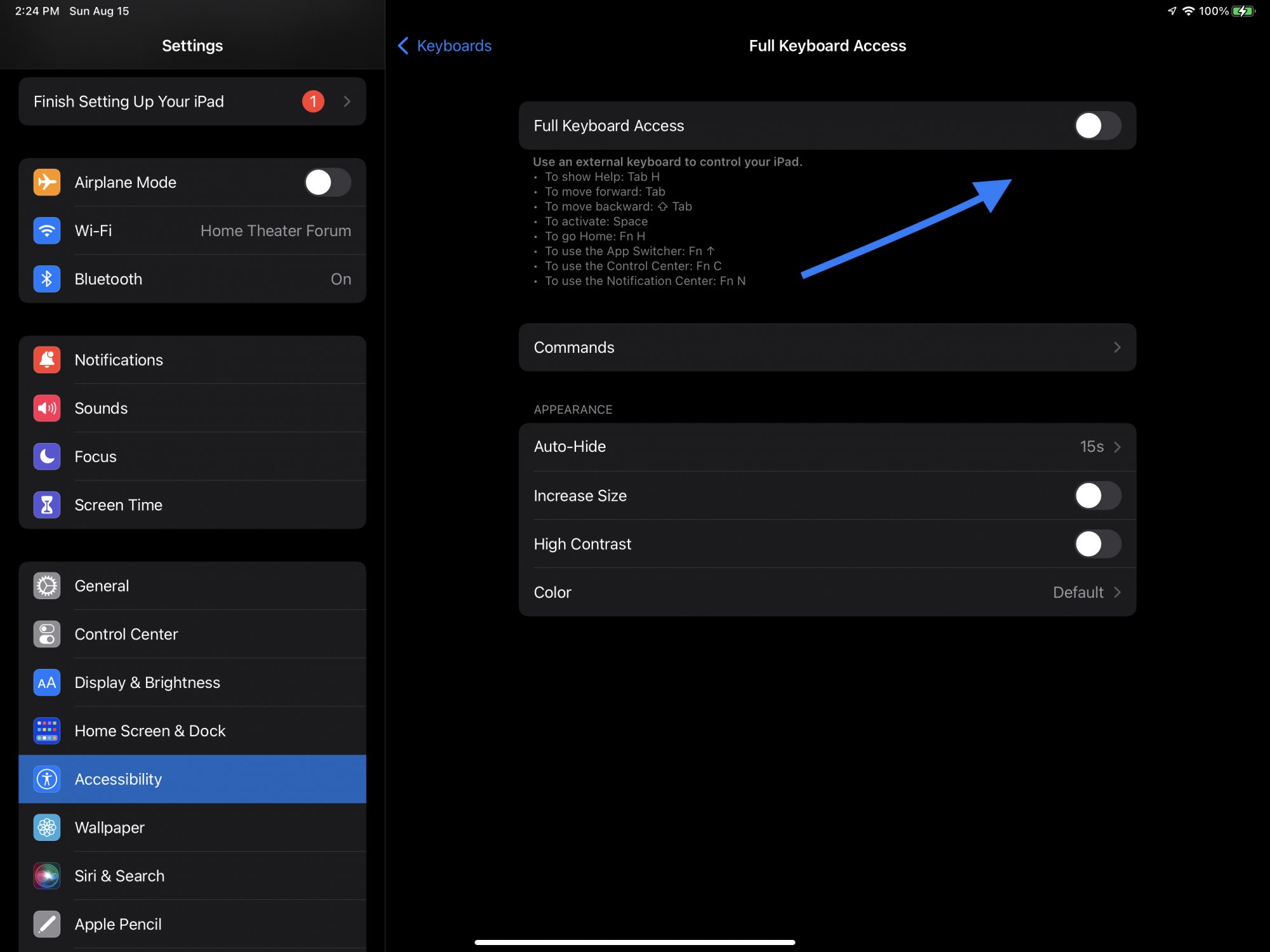Tap the Siri & Search orb icon

[x=47, y=876]
